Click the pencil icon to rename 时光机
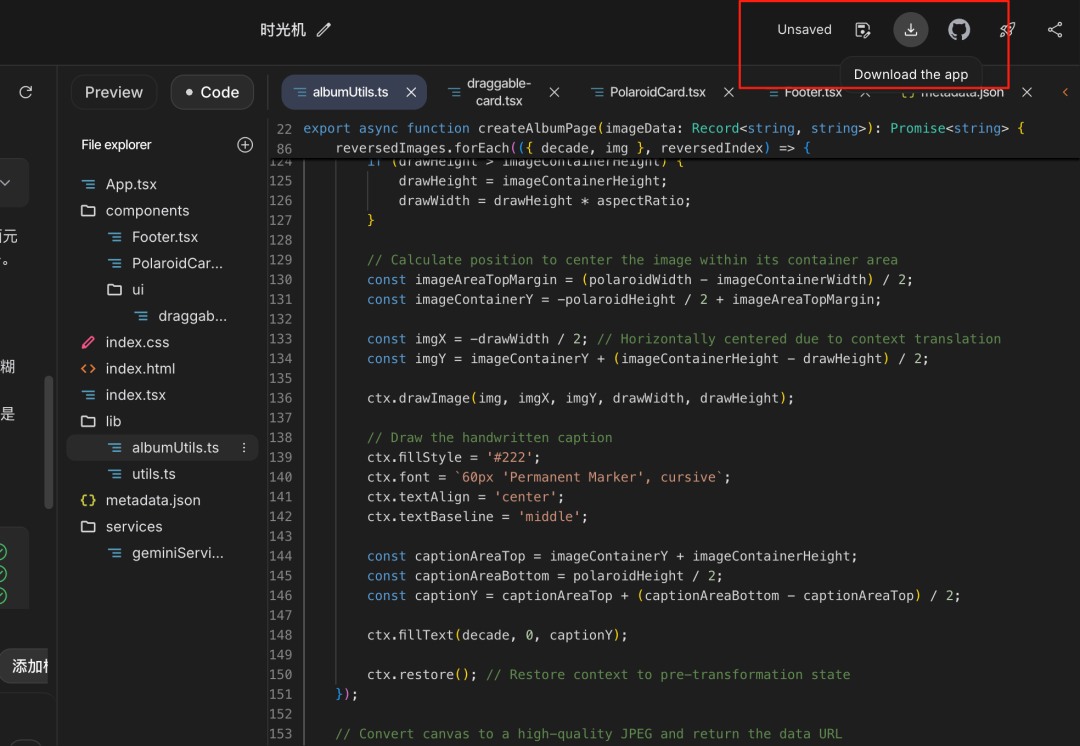 click(323, 30)
